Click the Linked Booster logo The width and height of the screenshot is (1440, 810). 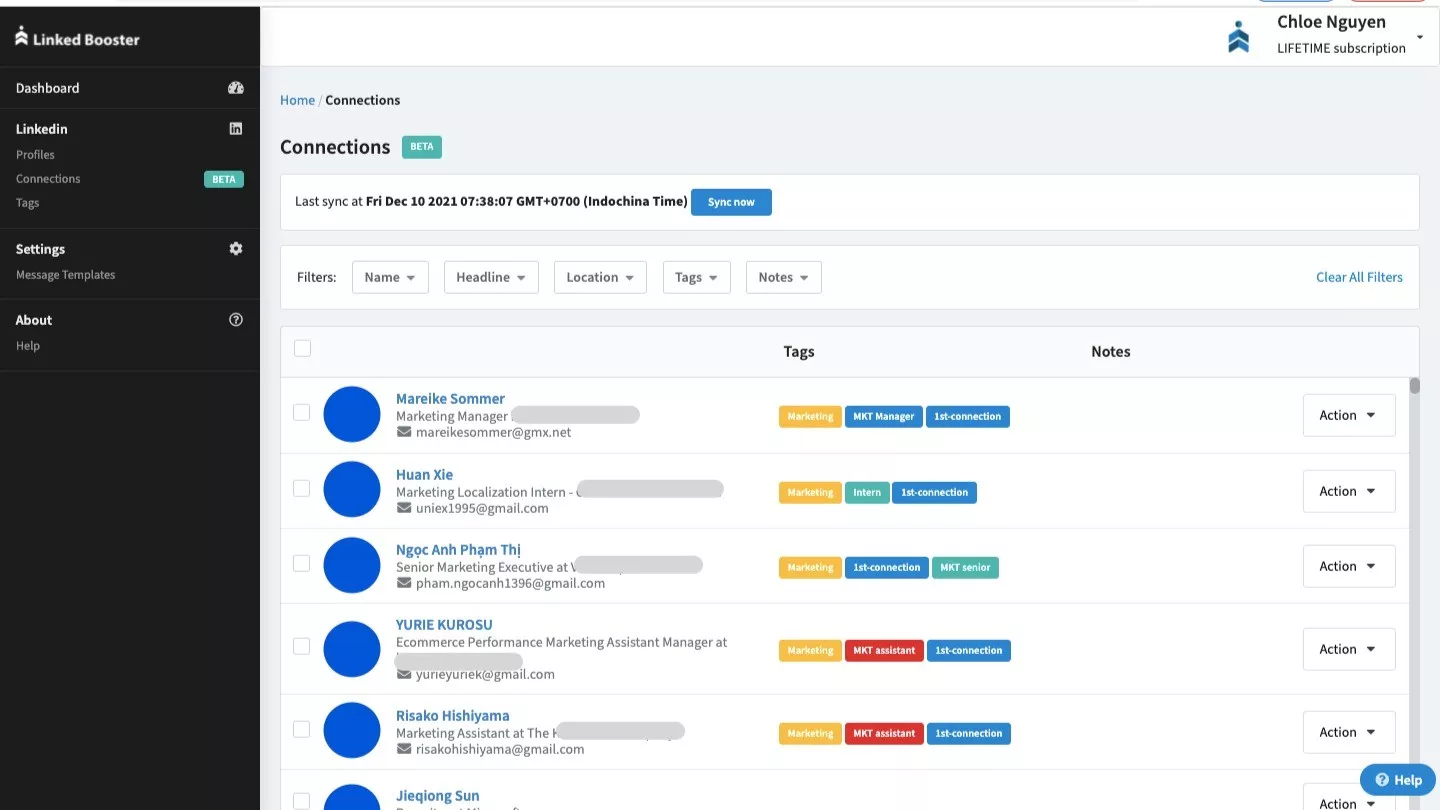78,38
